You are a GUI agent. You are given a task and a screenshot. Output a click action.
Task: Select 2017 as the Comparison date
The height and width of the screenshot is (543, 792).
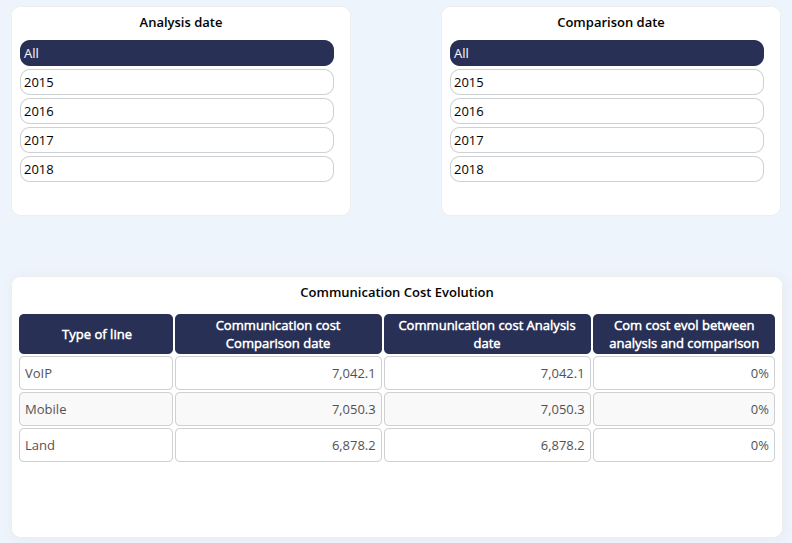tap(606, 140)
